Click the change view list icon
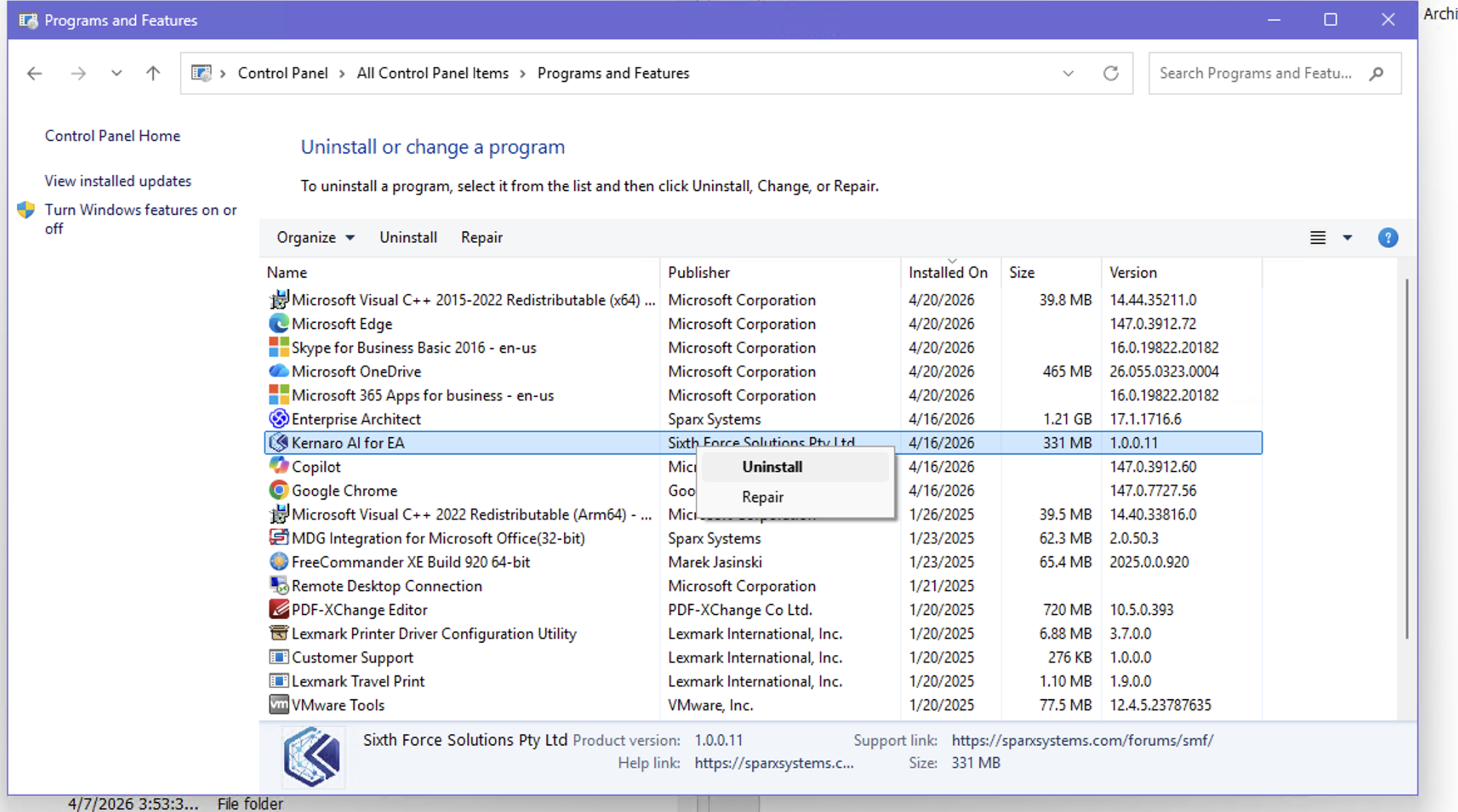The width and height of the screenshot is (1458, 812). pyautogui.click(x=1318, y=238)
